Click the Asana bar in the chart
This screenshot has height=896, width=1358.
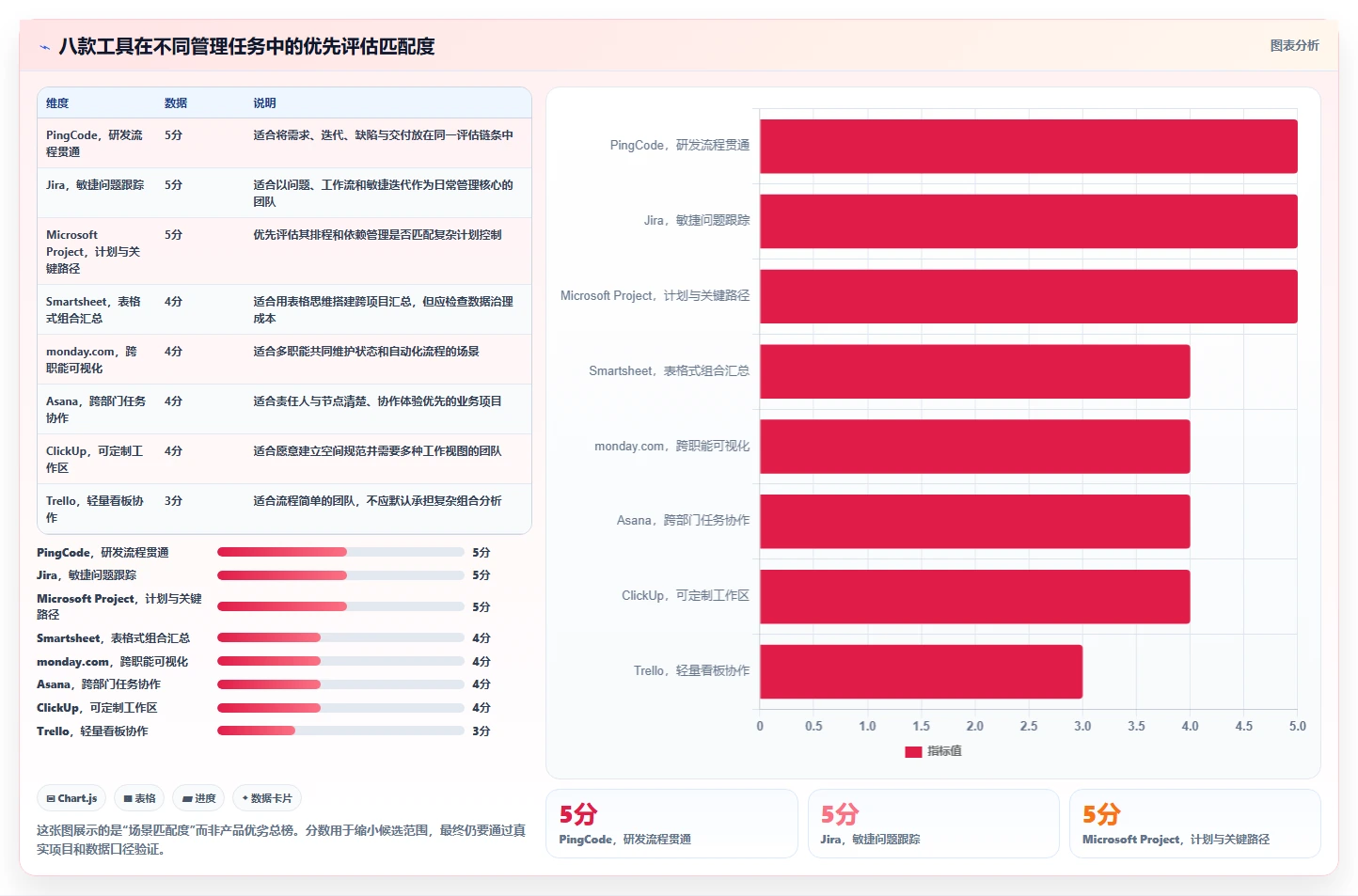975,521
